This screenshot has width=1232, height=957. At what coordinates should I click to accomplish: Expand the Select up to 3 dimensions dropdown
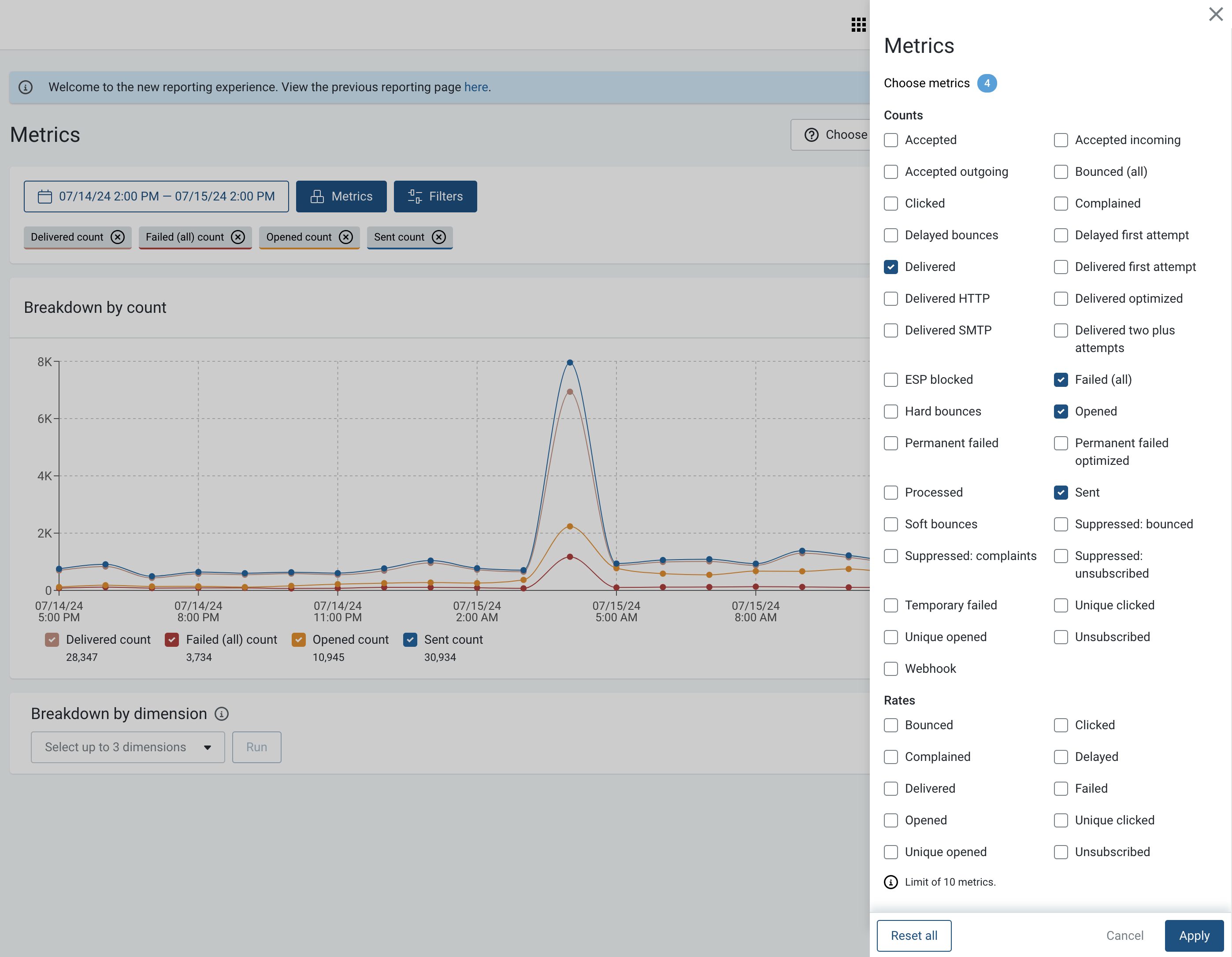coord(128,747)
